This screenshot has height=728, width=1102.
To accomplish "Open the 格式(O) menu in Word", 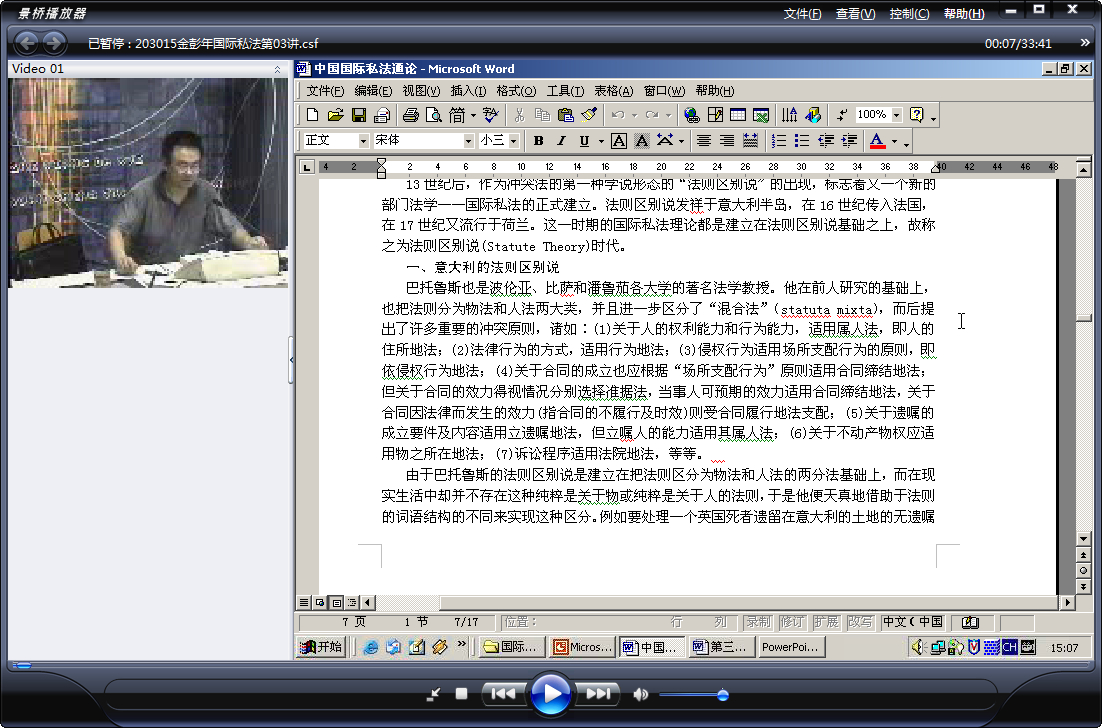I will [516, 91].
